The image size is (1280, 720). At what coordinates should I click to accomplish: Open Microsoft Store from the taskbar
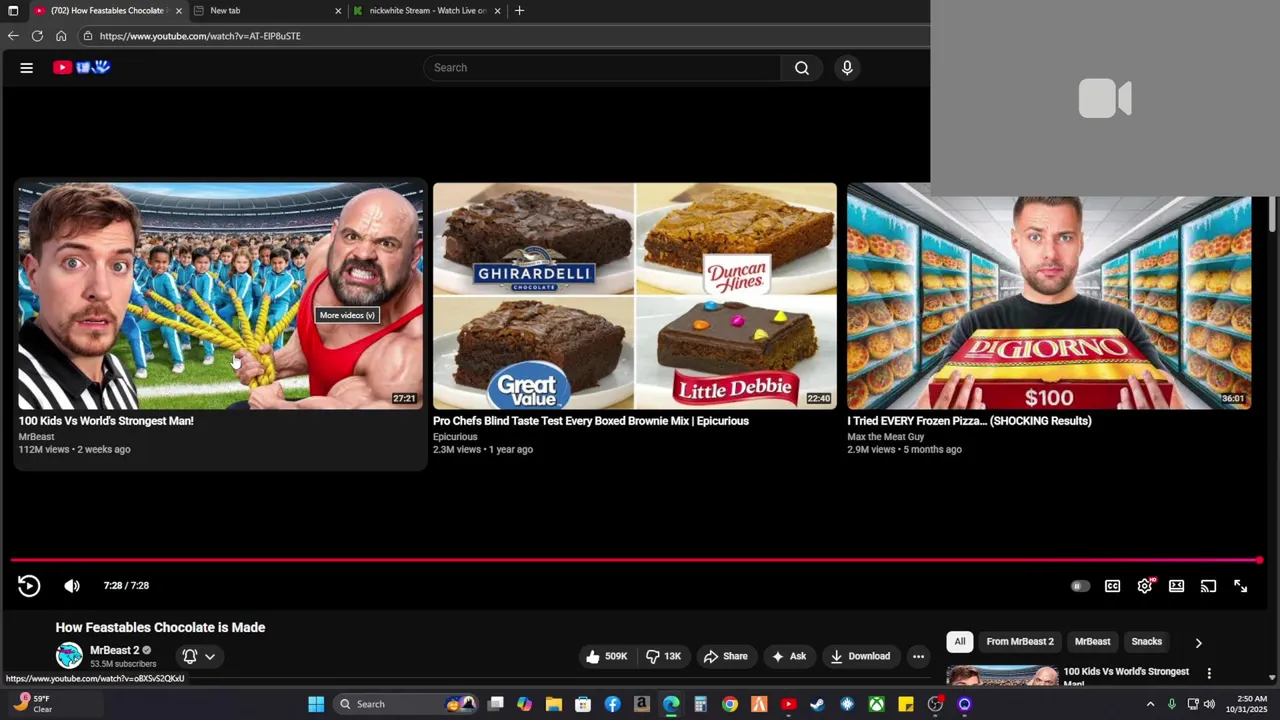click(583, 704)
